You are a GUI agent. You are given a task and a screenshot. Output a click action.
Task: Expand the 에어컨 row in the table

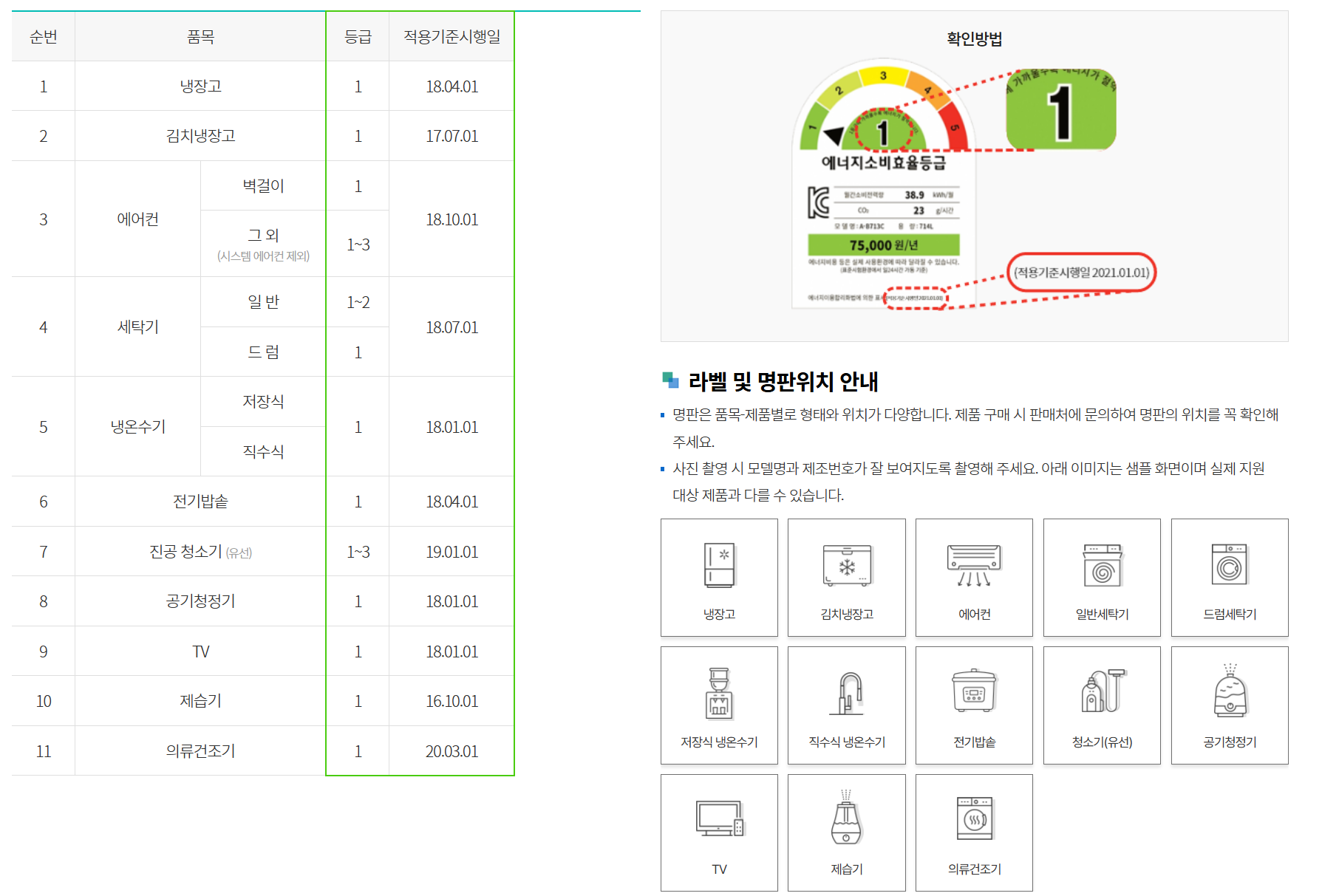click(x=137, y=218)
